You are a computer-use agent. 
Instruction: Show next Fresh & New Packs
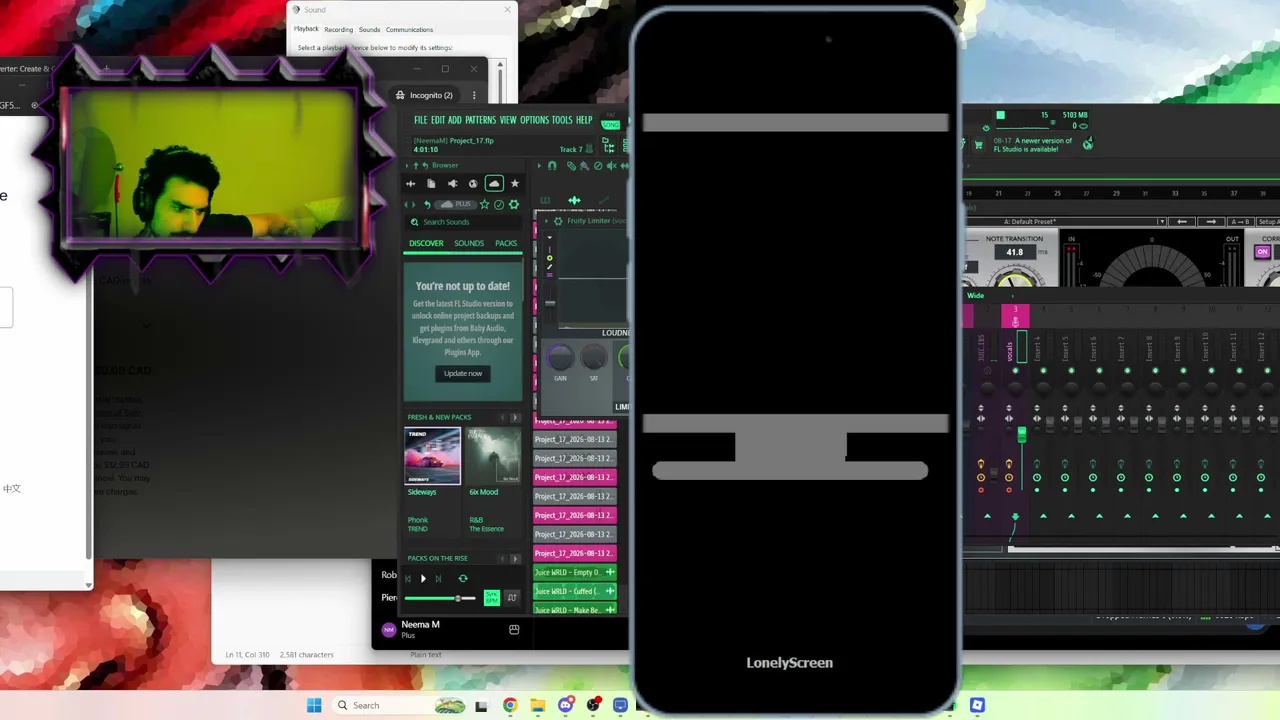tap(515, 417)
